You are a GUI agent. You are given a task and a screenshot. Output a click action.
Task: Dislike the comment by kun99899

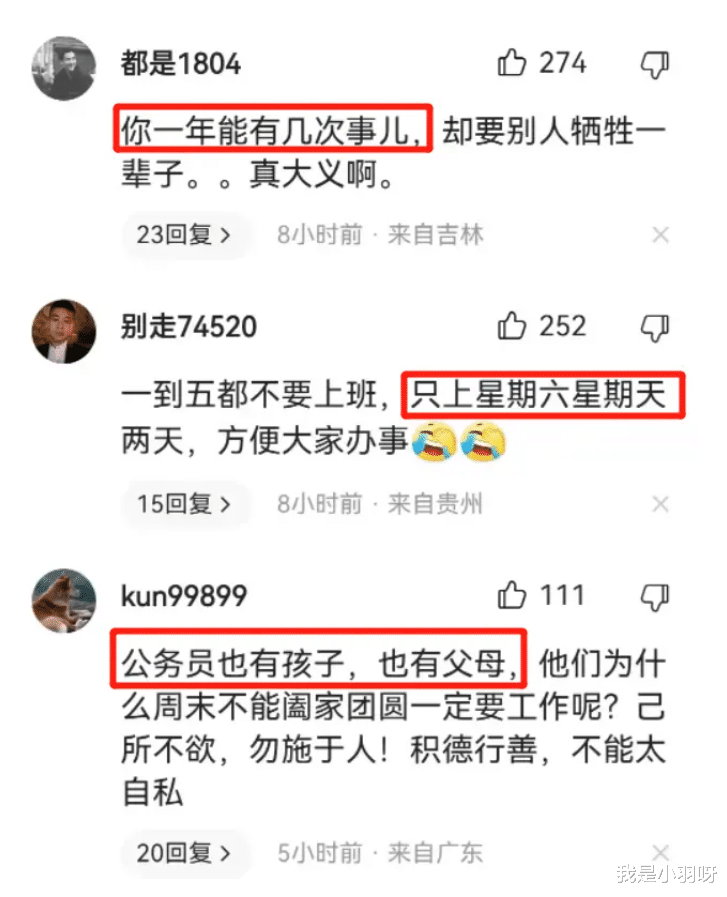[x=655, y=597]
